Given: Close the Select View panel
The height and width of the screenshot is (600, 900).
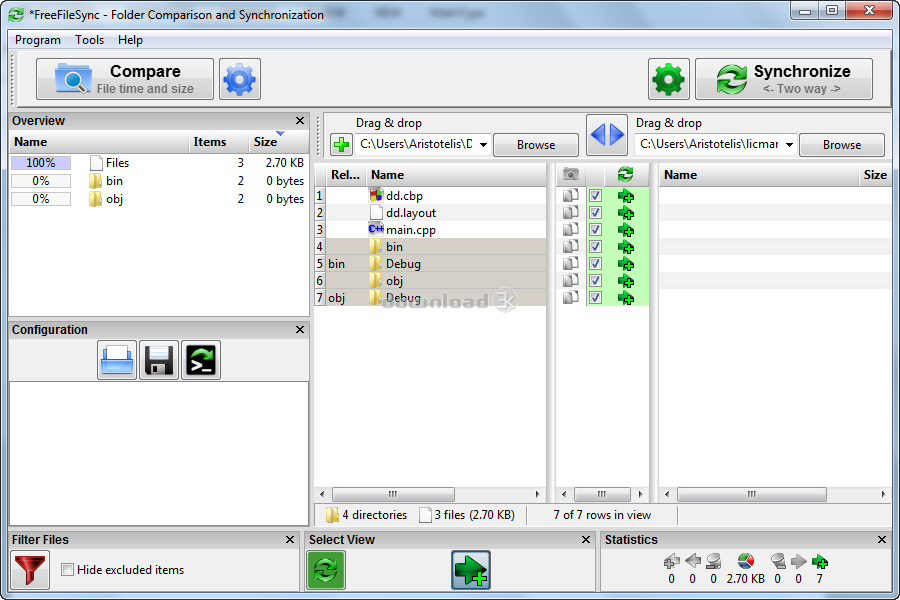Looking at the screenshot, I should coord(586,540).
